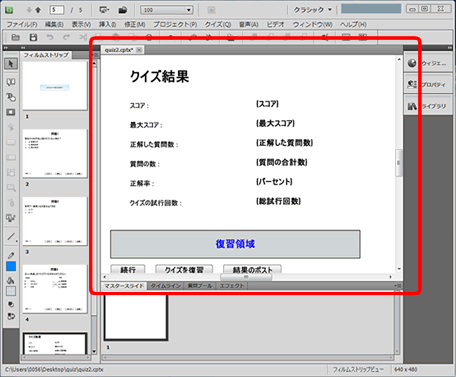Choose the Text Caption tool
Image resolution: width=456 pixels, height=377 pixels.
coord(11,82)
